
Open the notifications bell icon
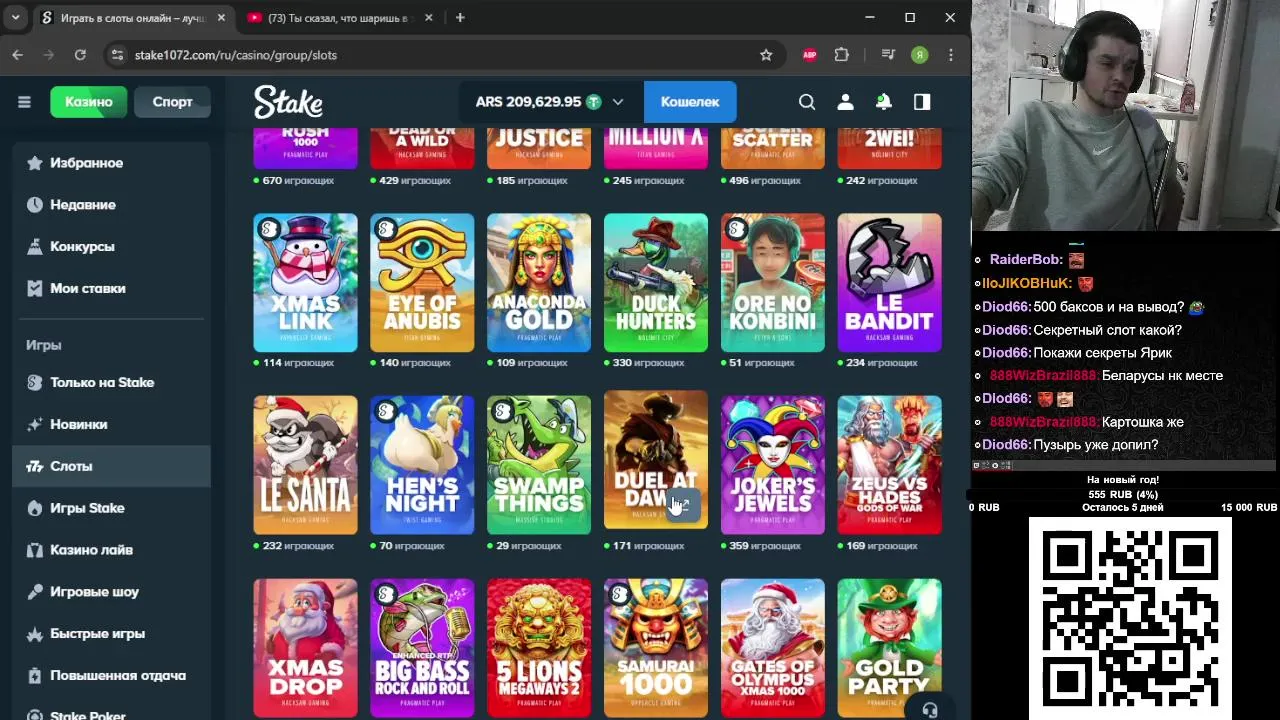point(884,102)
